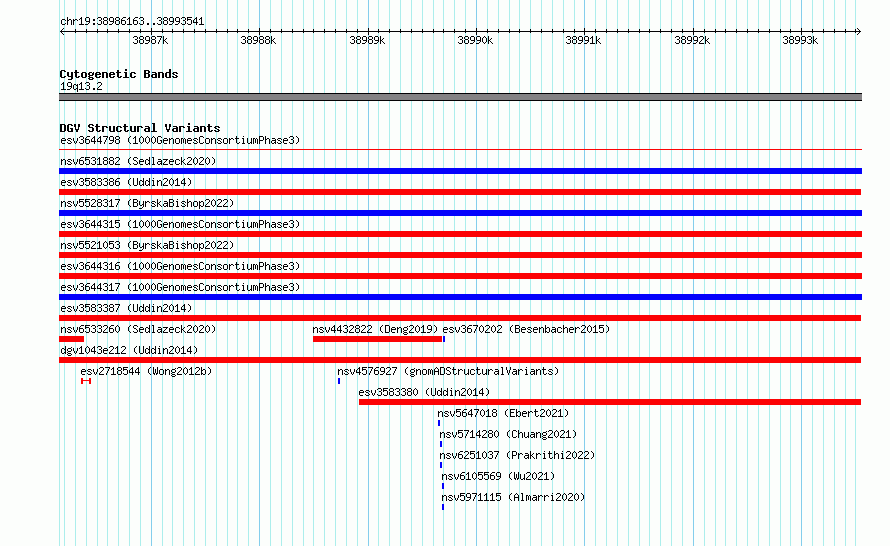Open the nsv6531882 (Sedlazeck2020) label
This screenshot has width=890, height=546.
pos(138,161)
